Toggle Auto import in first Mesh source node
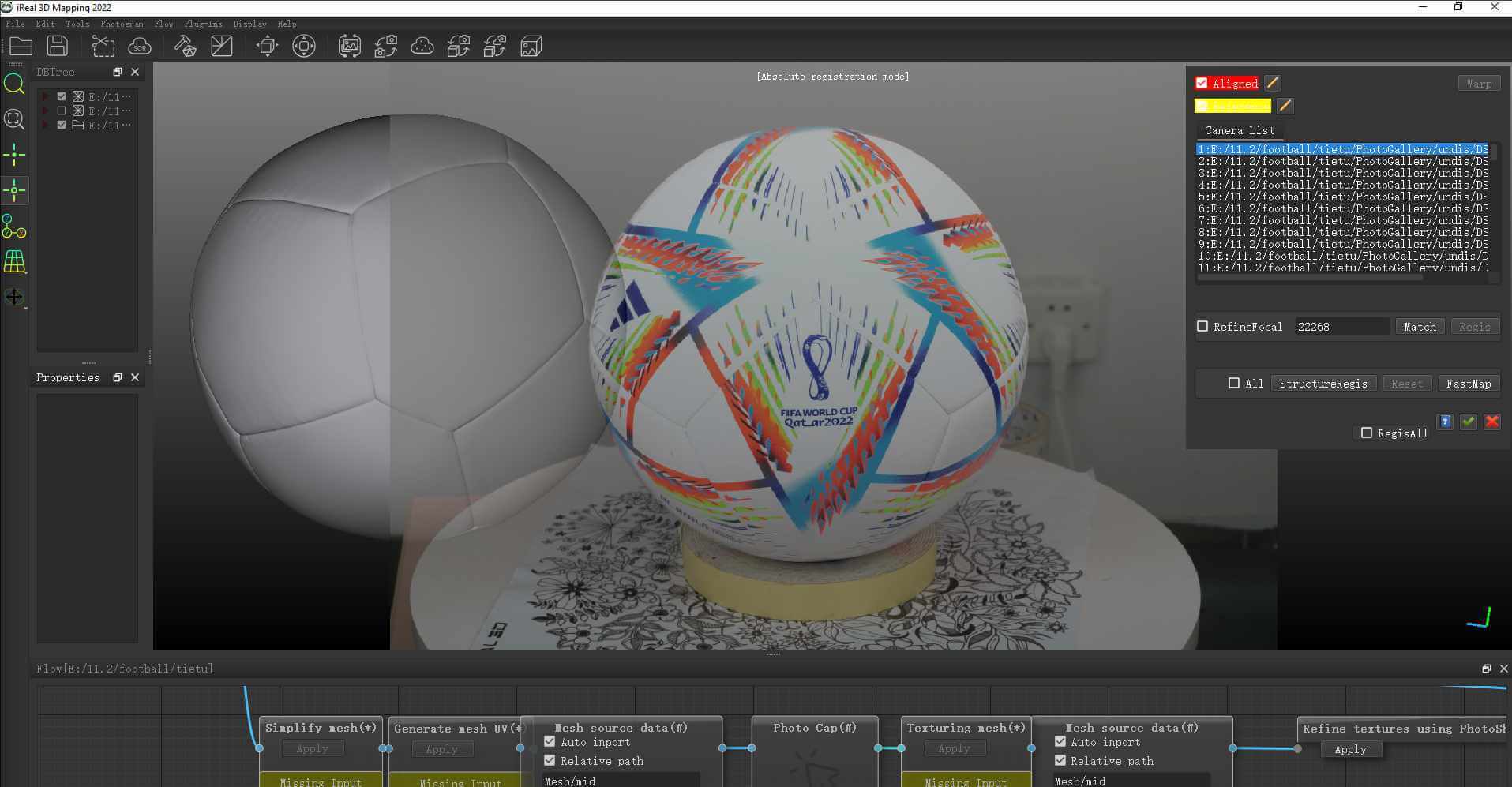The width and height of the screenshot is (1512, 787). [550, 741]
